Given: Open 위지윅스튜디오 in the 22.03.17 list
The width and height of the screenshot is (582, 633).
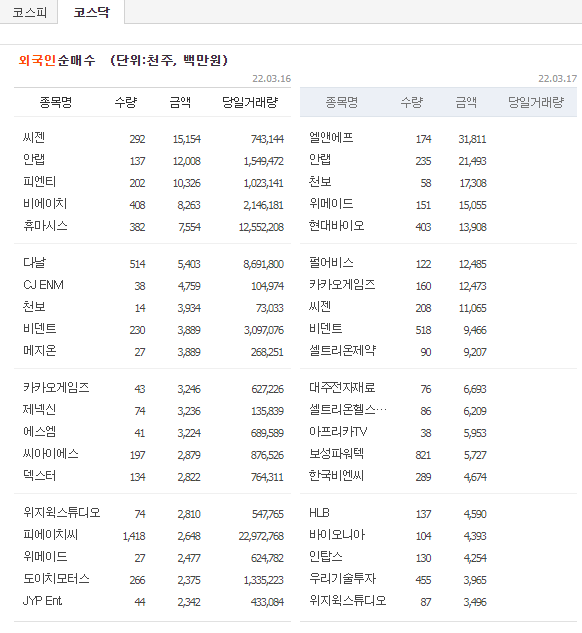Looking at the screenshot, I should click(348, 601).
